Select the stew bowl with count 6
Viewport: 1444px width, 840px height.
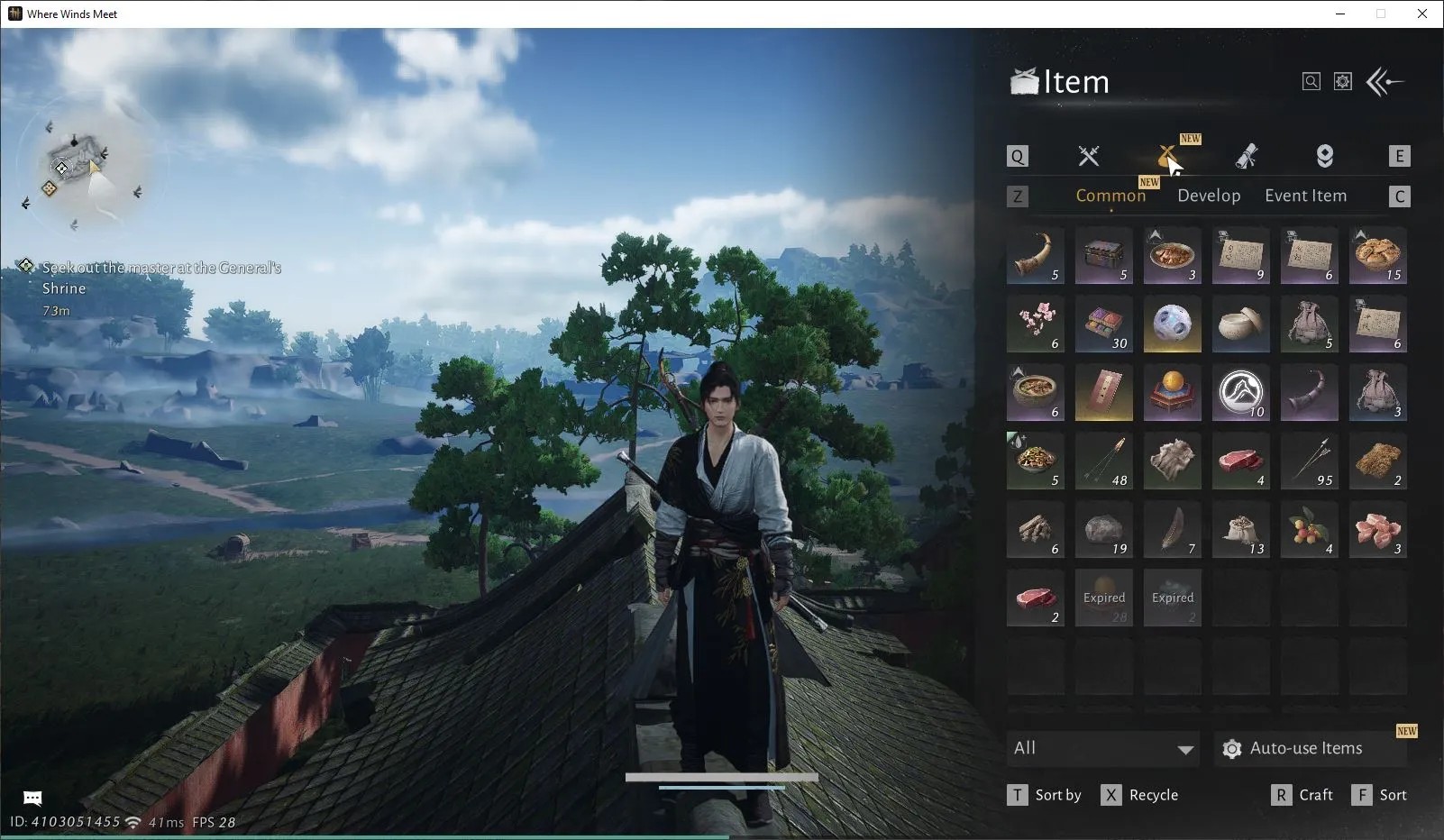pyautogui.click(x=1036, y=392)
